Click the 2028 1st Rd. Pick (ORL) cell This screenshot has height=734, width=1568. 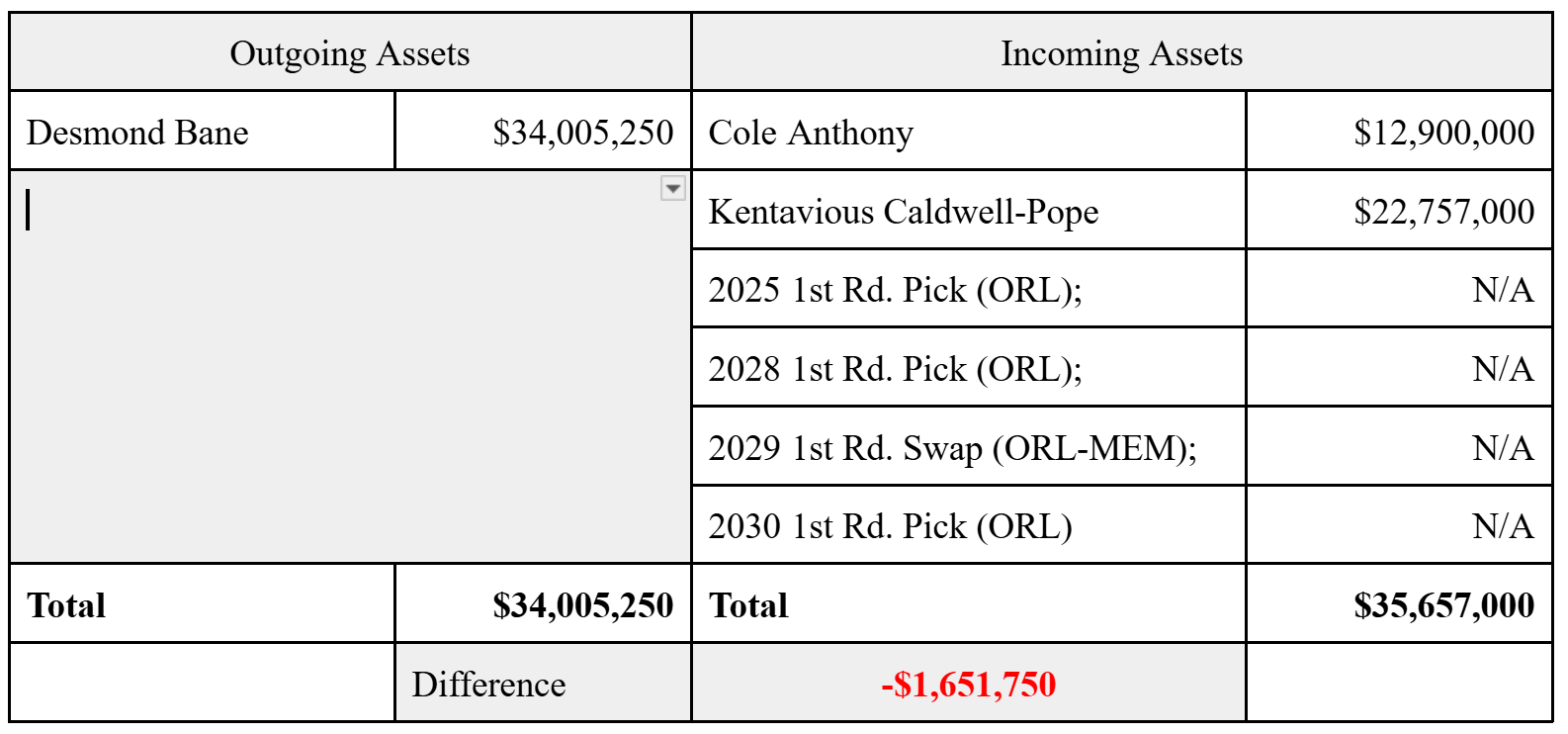click(969, 367)
